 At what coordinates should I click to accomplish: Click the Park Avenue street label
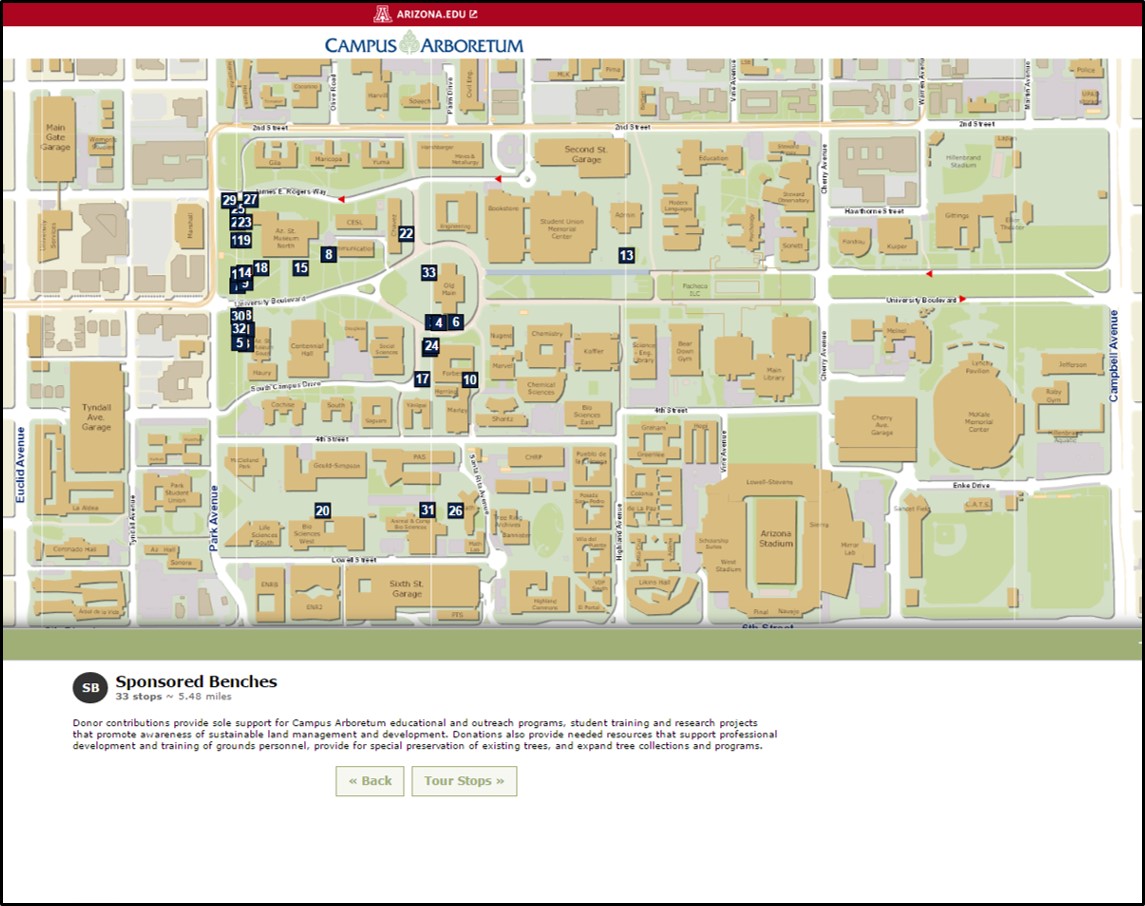tap(214, 518)
